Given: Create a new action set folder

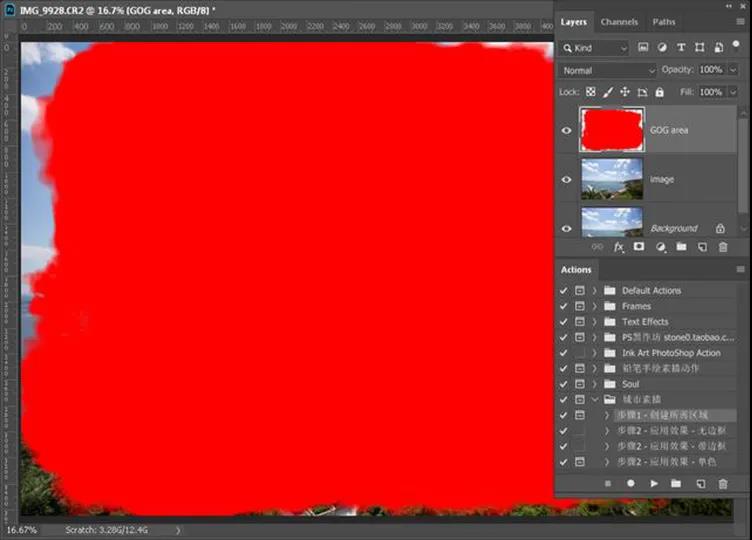Looking at the screenshot, I should [676, 483].
